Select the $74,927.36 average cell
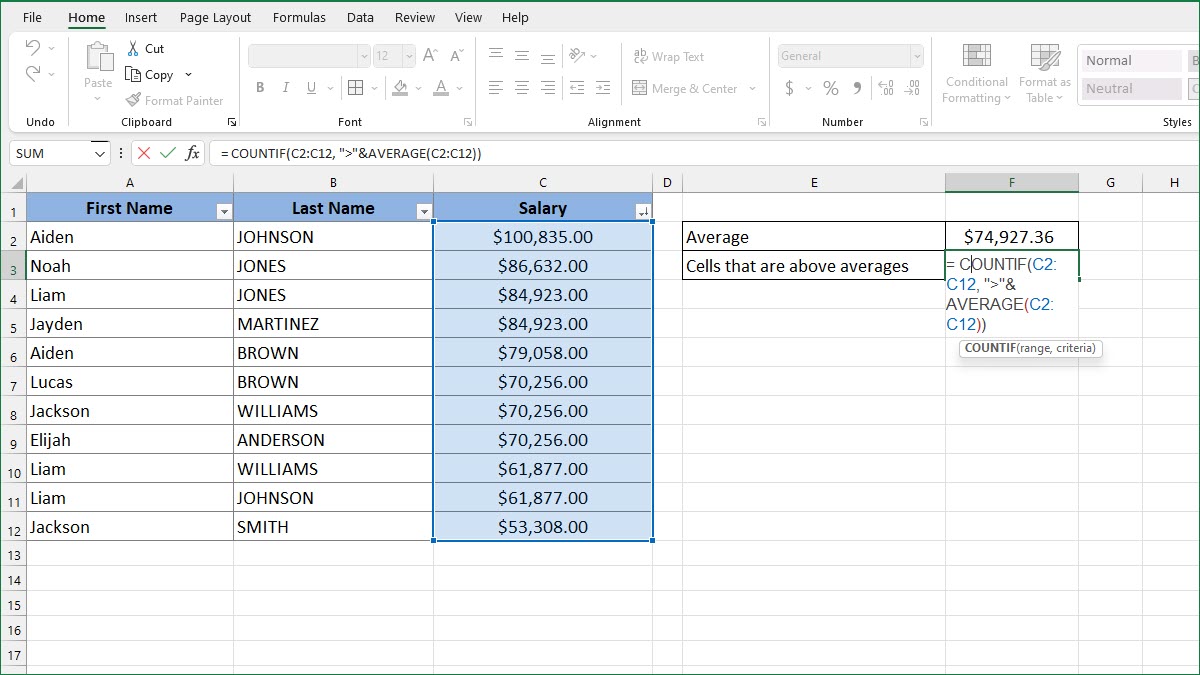 pos(1011,236)
